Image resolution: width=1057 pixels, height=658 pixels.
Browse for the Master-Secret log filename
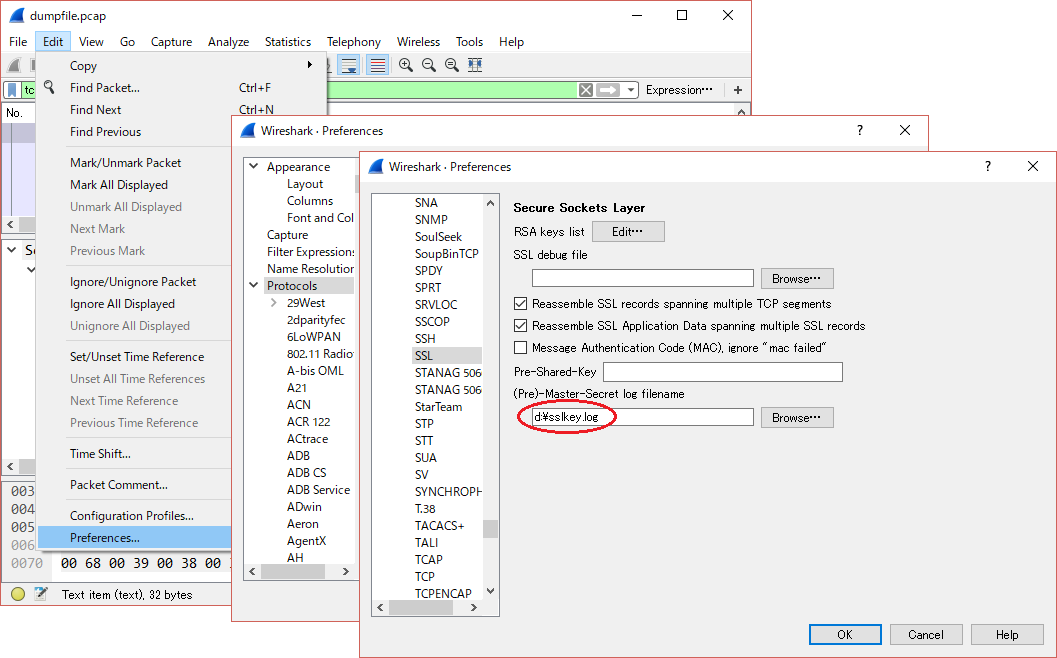pos(796,417)
